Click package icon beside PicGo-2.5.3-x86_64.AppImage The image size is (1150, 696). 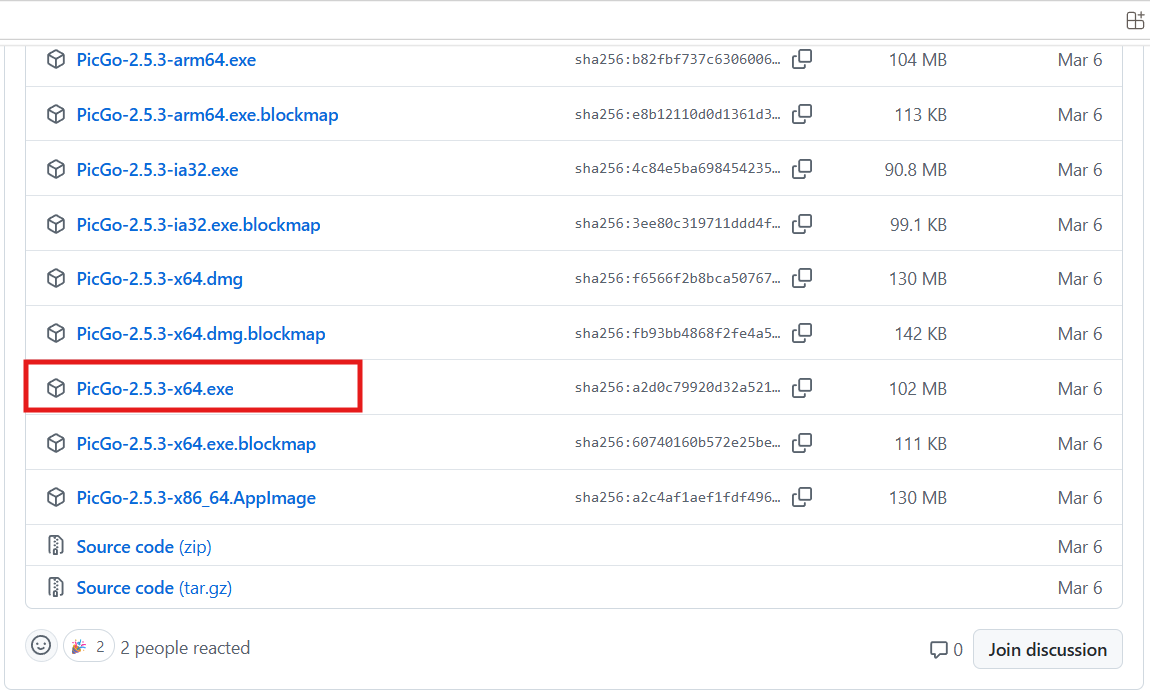[56, 497]
